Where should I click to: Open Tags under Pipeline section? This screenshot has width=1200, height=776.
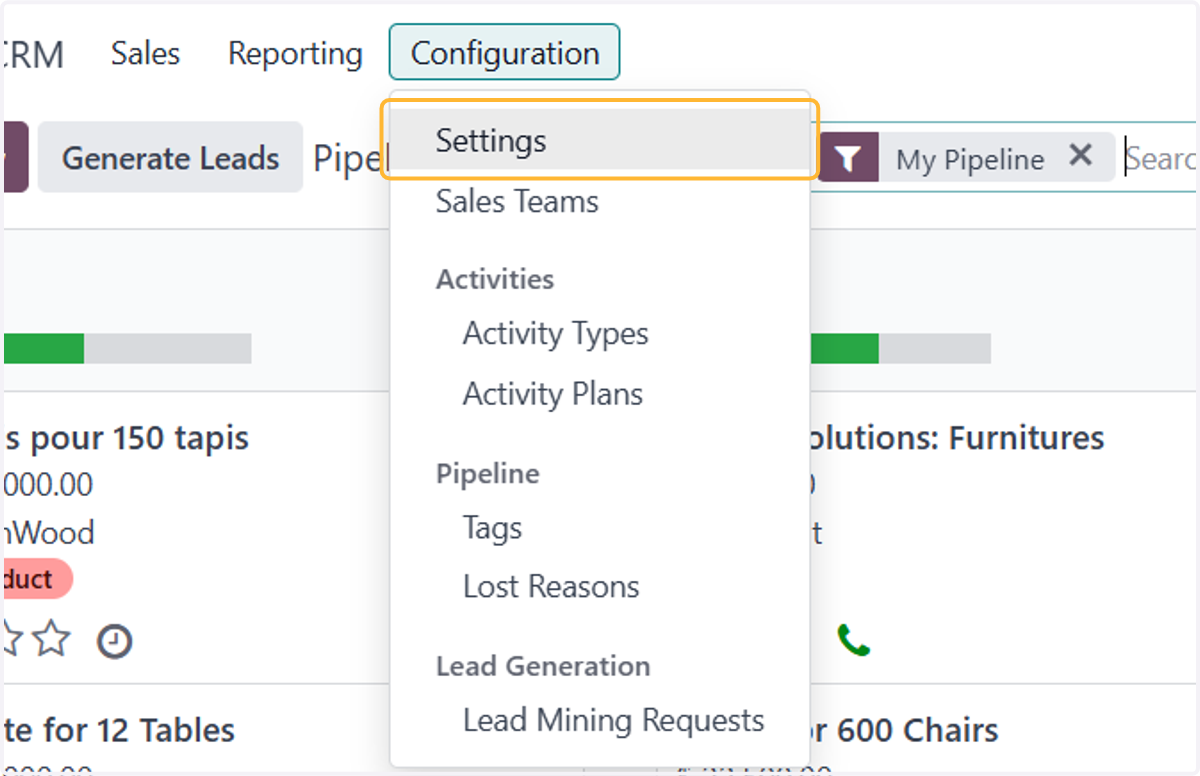coord(492,527)
